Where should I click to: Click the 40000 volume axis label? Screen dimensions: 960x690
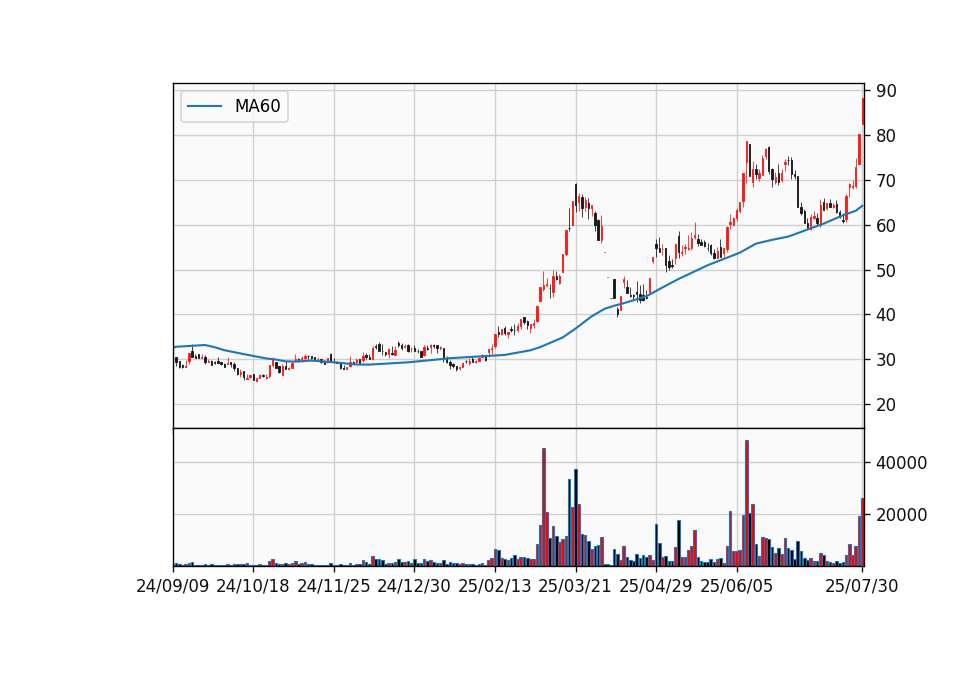(901, 463)
